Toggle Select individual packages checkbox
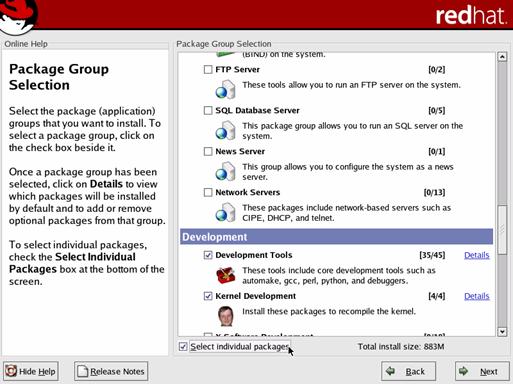This screenshot has height=384, width=513. 183,347
